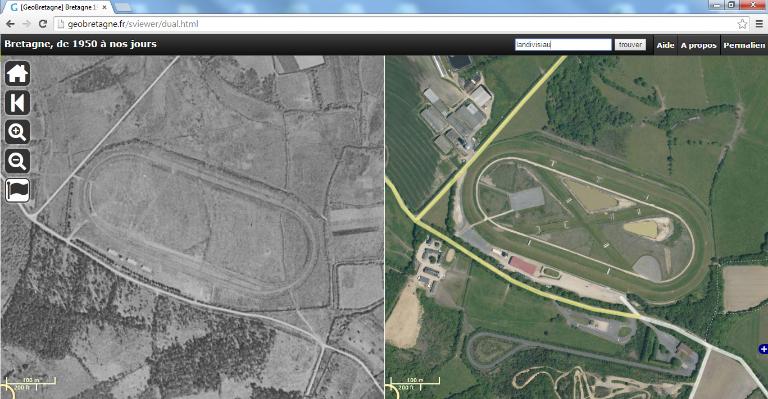
Task: Click the right map scale bar
Action: [x=415, y=383]
